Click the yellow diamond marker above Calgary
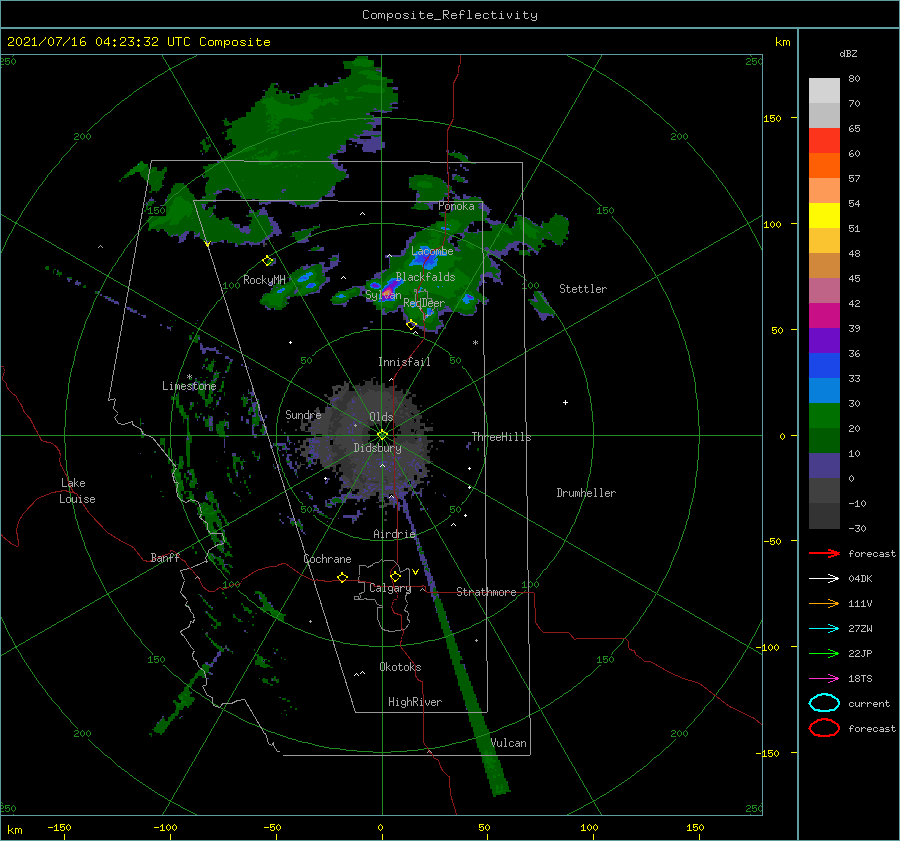The width and height of the screenshot is (900, 841). tap(395, 576)
